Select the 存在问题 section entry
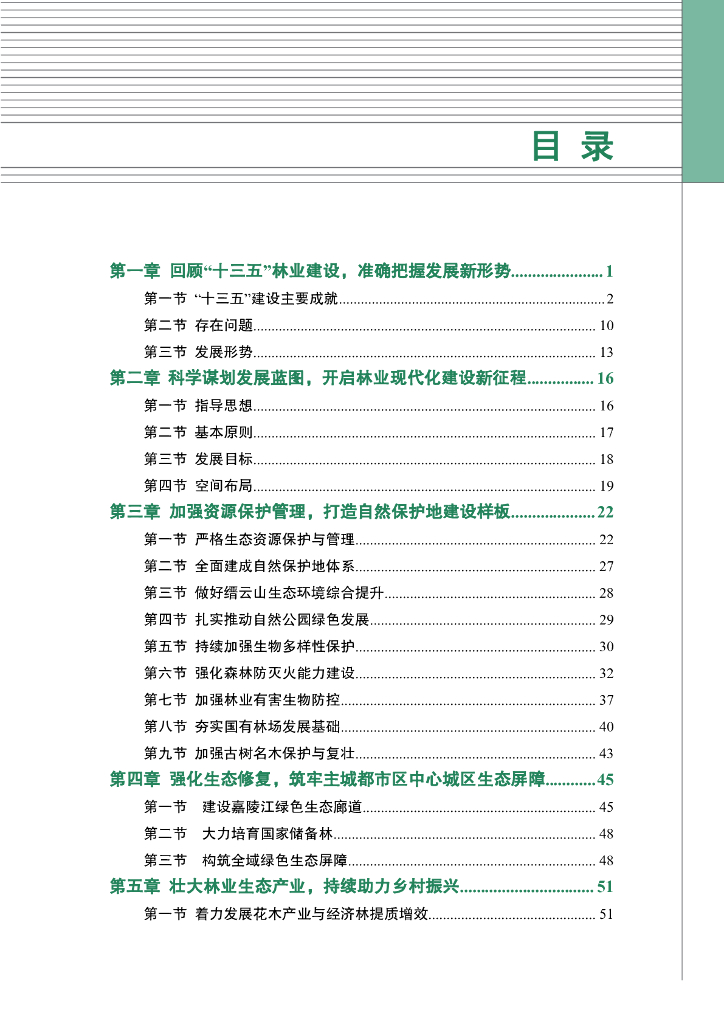This screenshot has width=724, height=1024. click(x=379, y=325)
